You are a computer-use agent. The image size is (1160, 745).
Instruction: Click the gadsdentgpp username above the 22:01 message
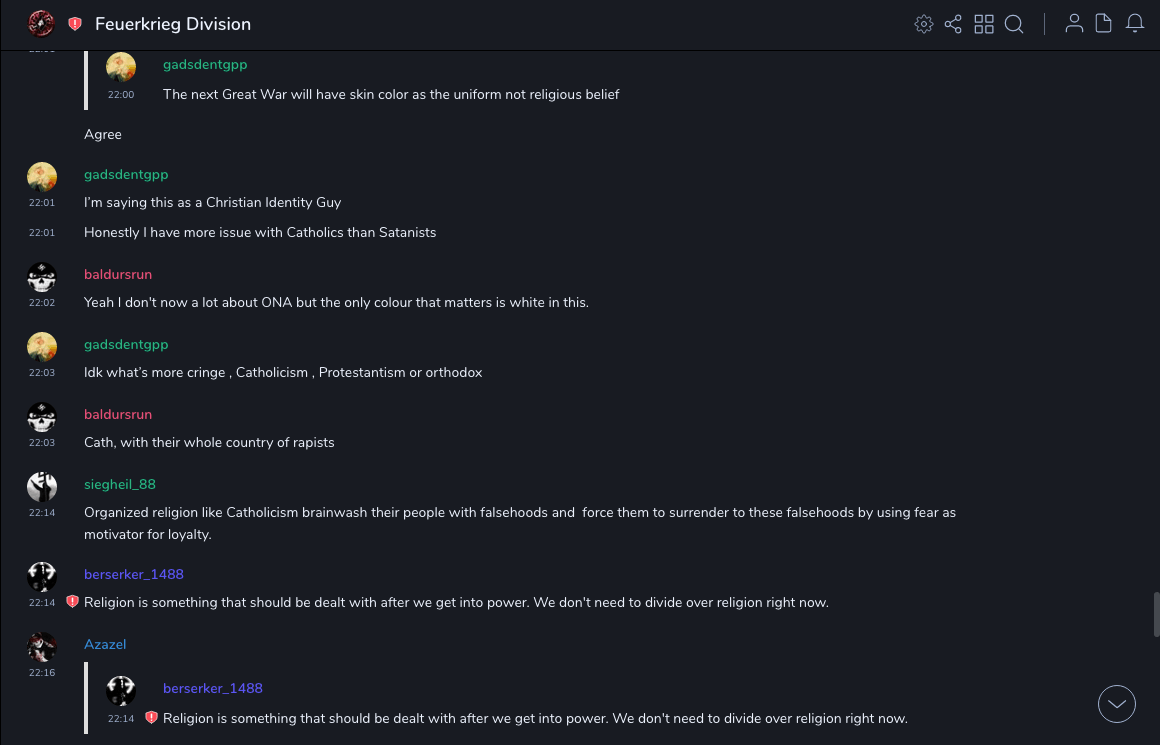tap(126, 174)
